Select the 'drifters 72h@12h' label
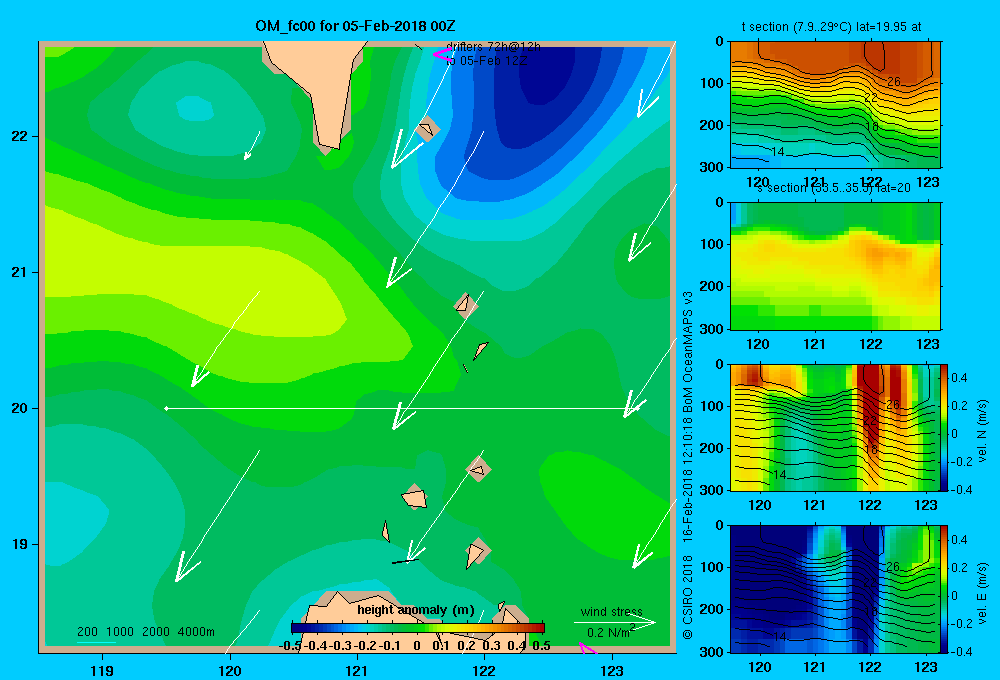Image resolution: width=1000 pixels, height=680 pixels. [493, 47]
